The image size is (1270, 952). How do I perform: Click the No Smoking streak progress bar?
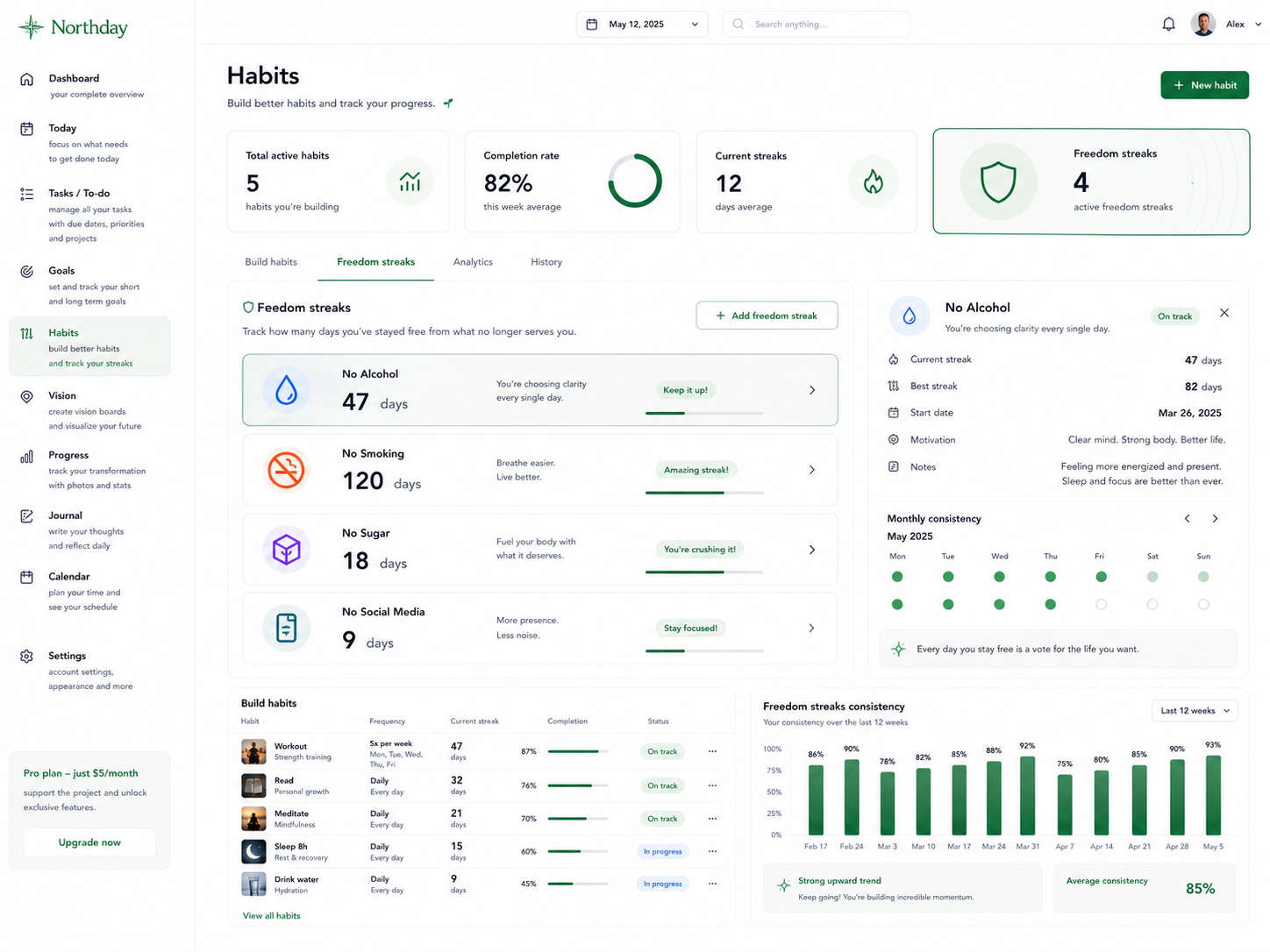[x=704, y=493]
